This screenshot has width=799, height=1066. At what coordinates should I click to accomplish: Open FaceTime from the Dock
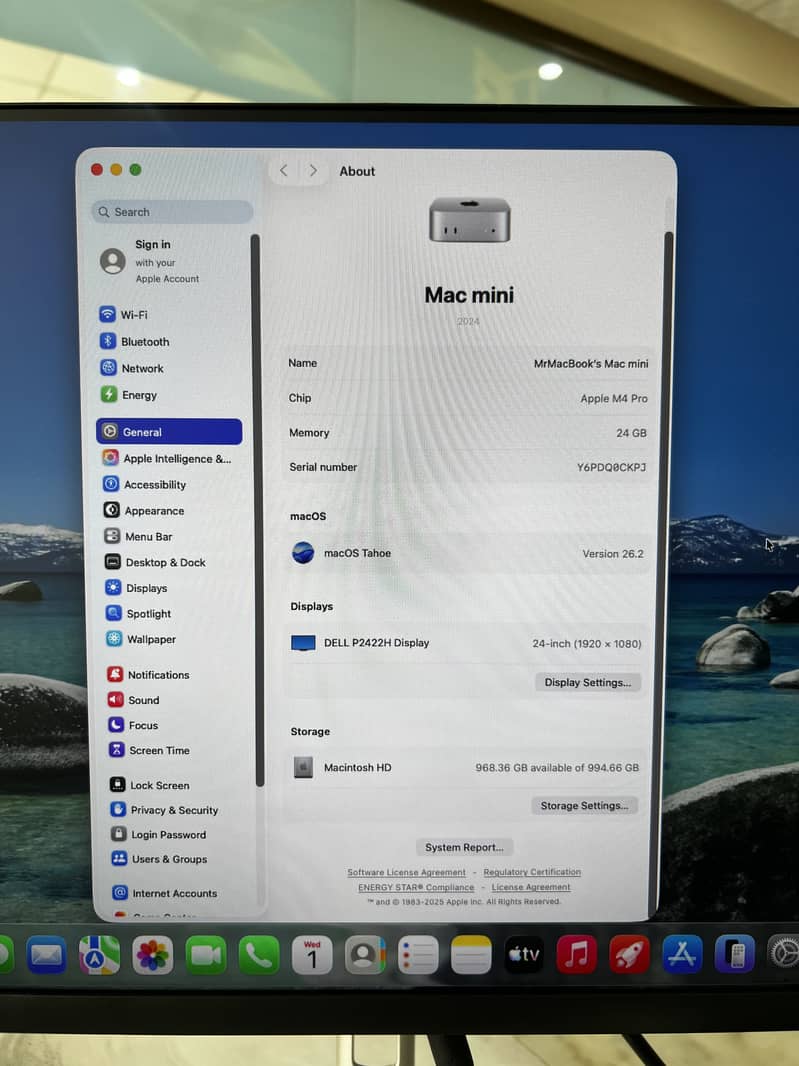click(205, 955)
